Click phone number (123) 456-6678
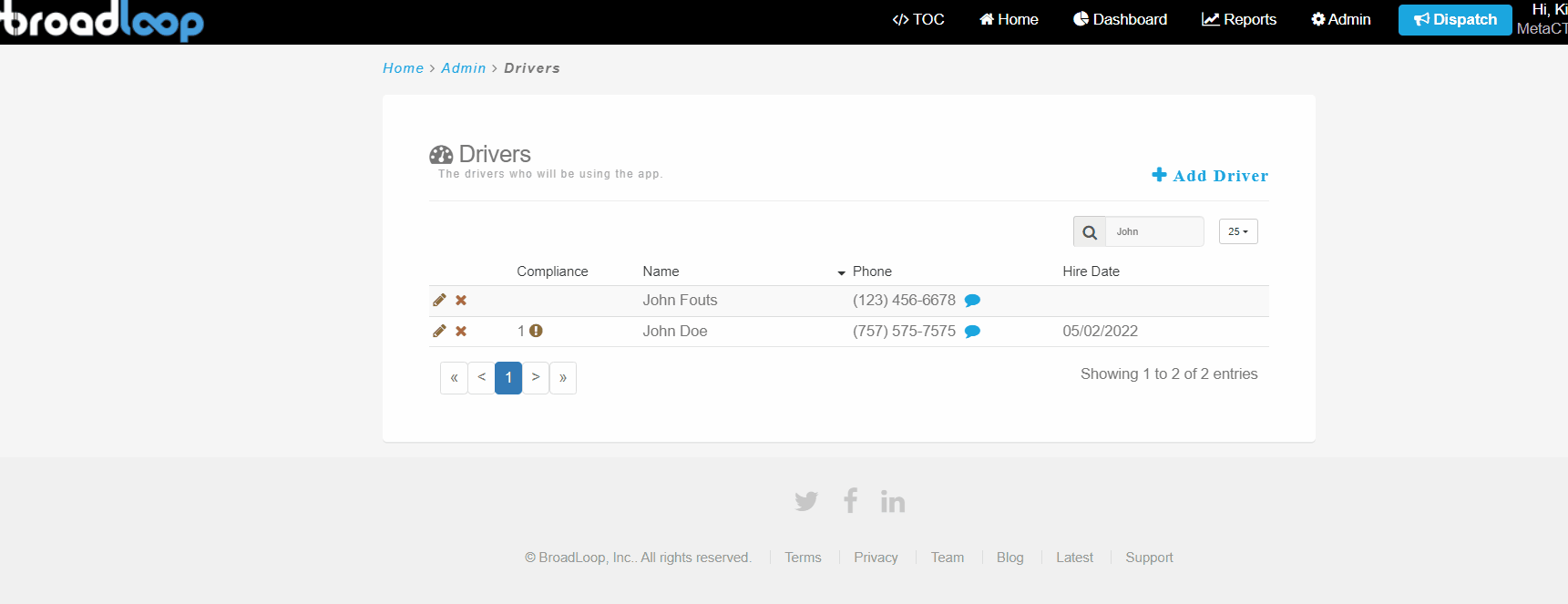This screenshot has width=1568, height=604. coord(904,301)
